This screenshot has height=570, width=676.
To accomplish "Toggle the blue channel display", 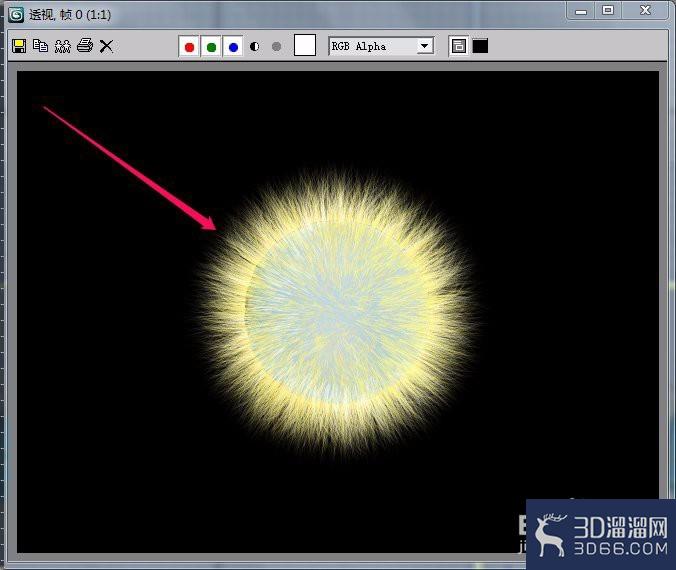I will pyautogui.click(x=233, y=47).
